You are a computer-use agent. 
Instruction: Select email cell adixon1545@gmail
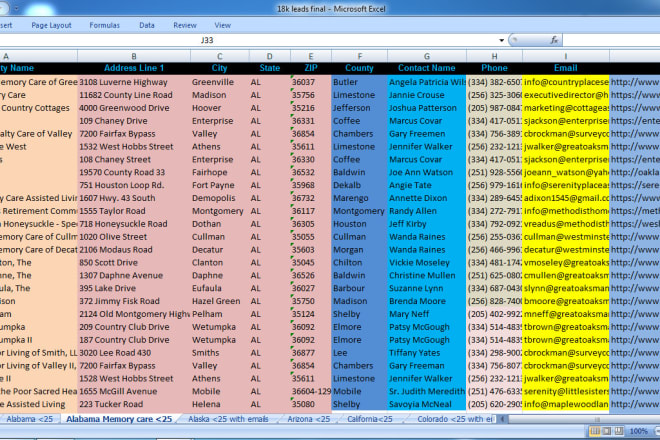coord(566,198)
